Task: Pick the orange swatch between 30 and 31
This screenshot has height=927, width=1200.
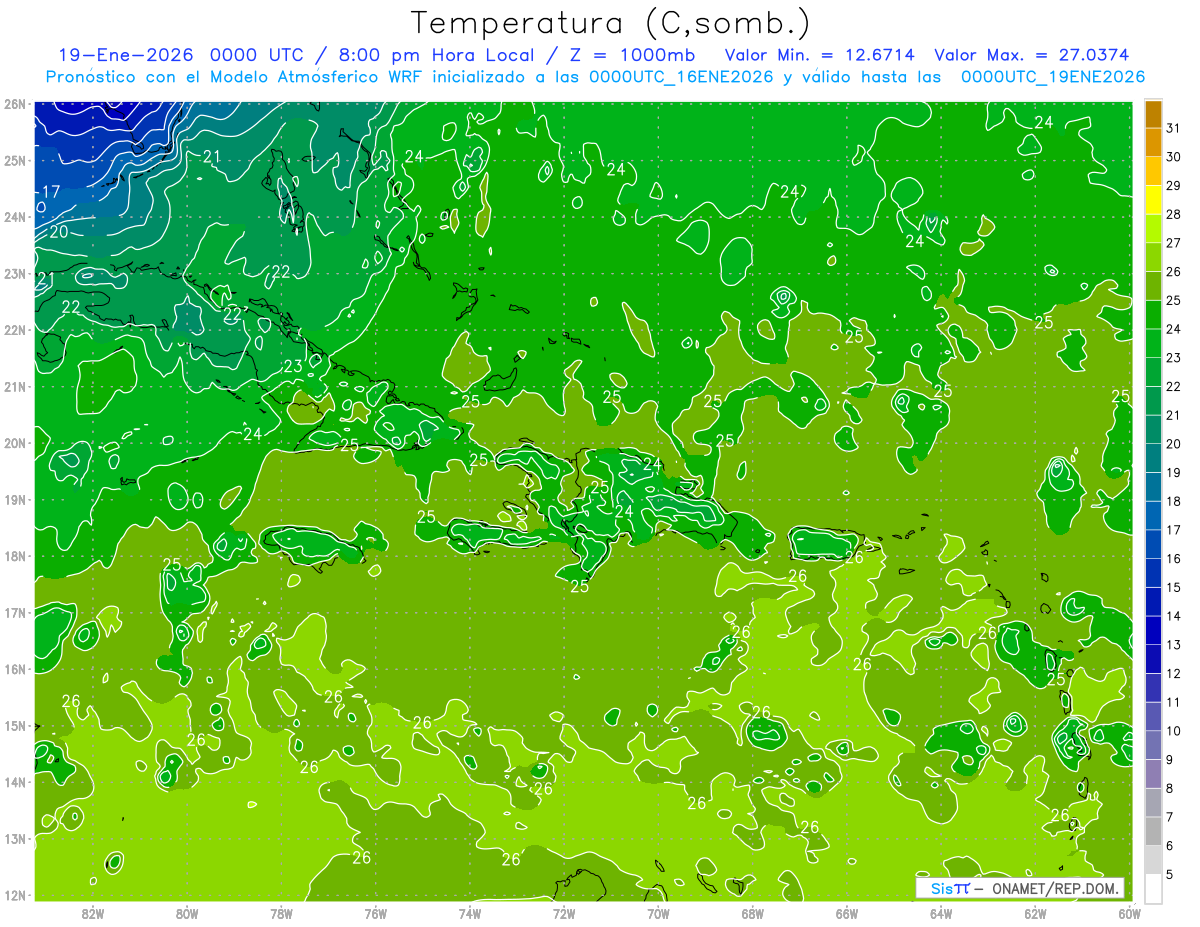Action: pyautogui.click(x=1153, y=143)
